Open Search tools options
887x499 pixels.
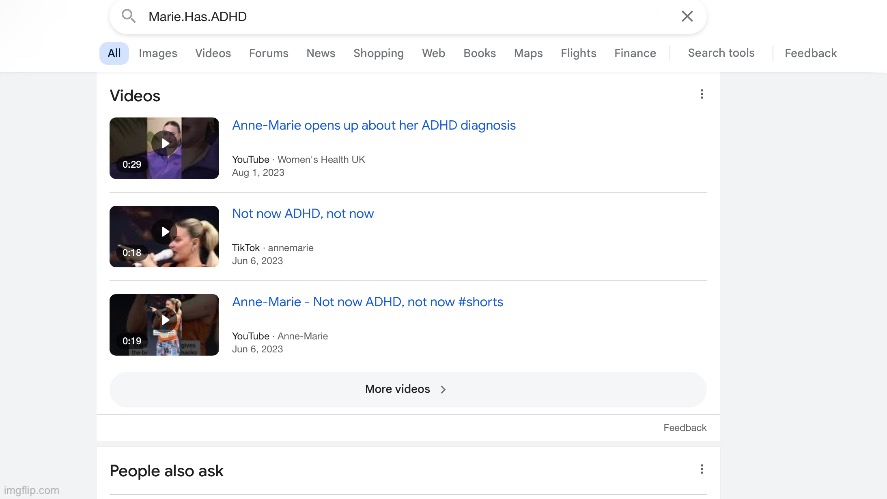coord(721,53)
